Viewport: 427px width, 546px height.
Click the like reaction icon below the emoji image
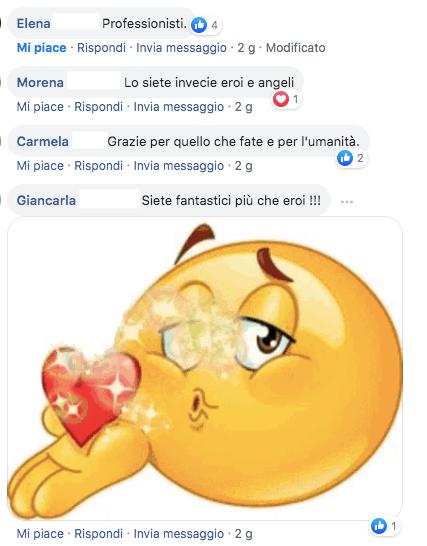click(x=379, y=526)
